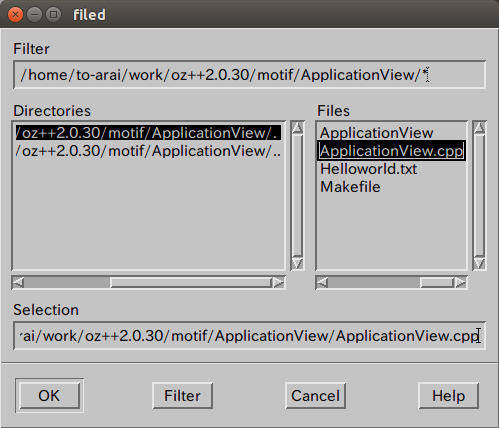Select Makefile in the Files list

tap(350, 187)
